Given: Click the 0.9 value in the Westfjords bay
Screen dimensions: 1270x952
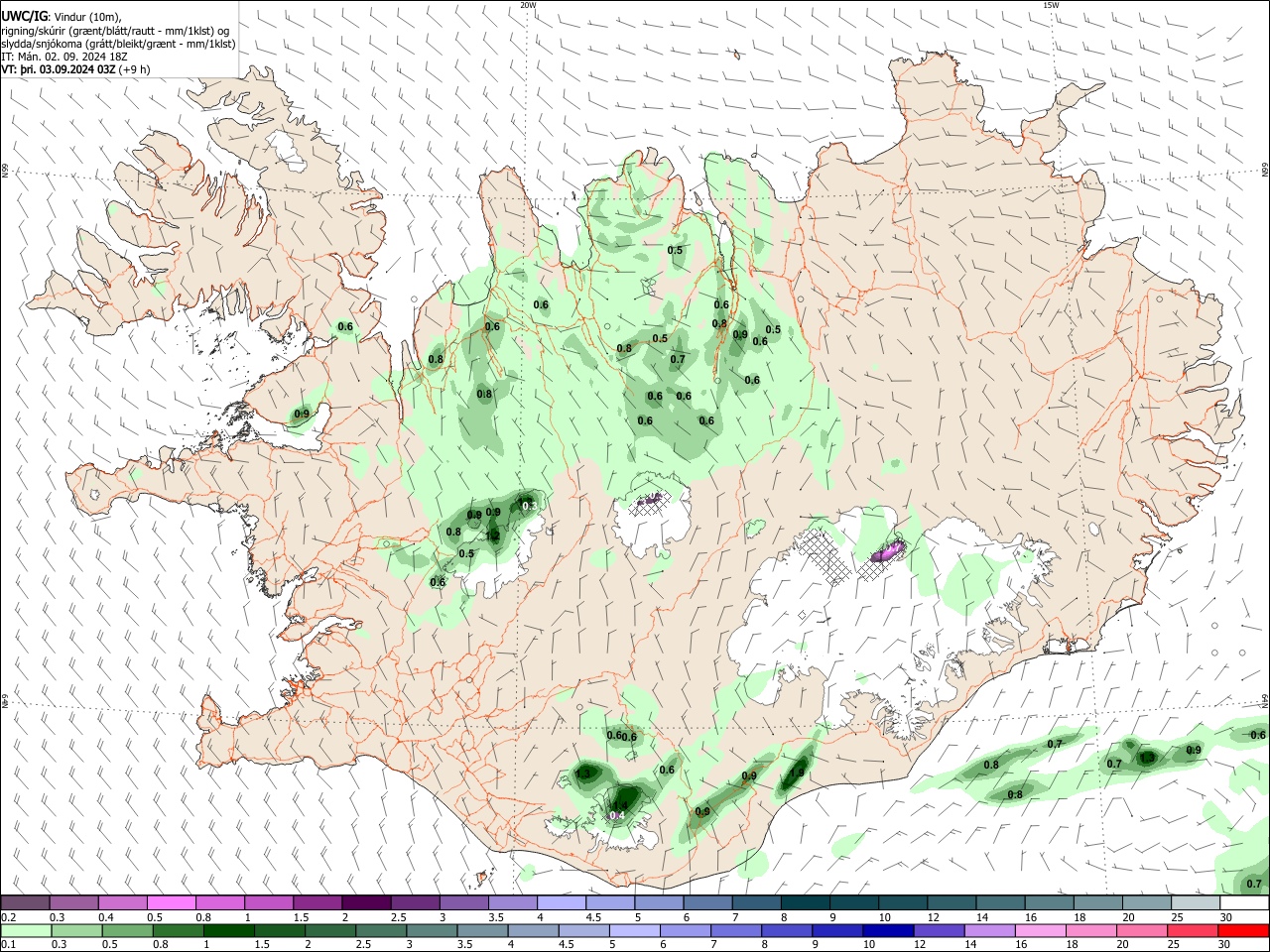Looking at the screenshot, I should [x=303, y=414].
